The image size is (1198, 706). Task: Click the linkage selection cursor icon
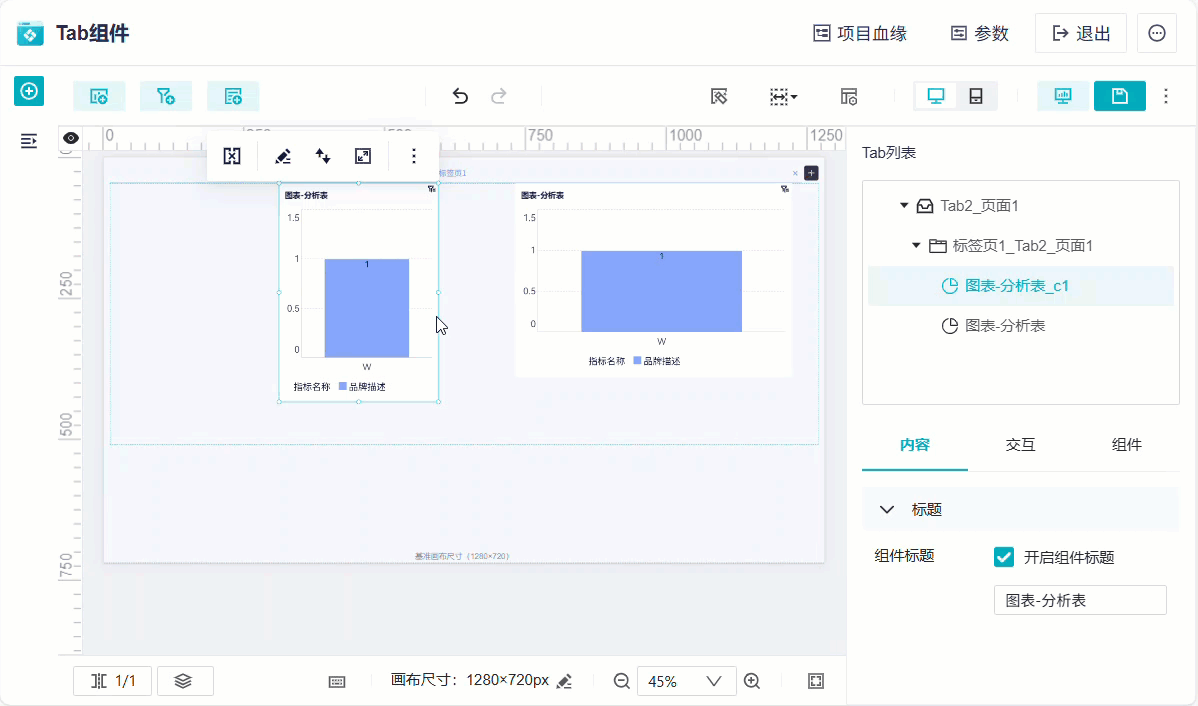[x=719, y=96]
